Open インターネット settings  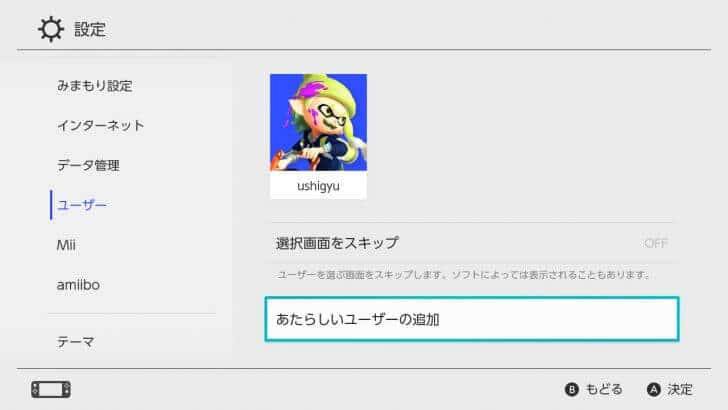(100, 125)
